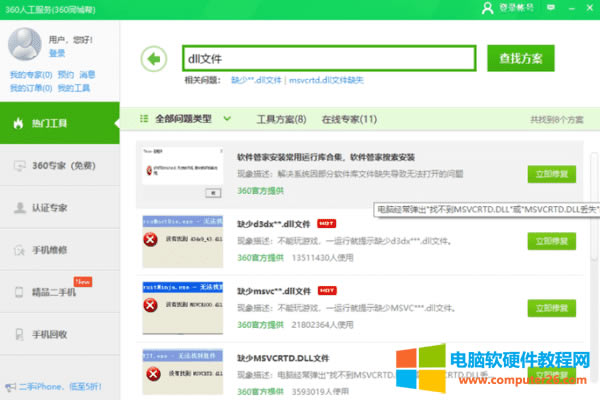Click the green back arrow icon
The width and height of the screenshot is (600, 400).
153,58
